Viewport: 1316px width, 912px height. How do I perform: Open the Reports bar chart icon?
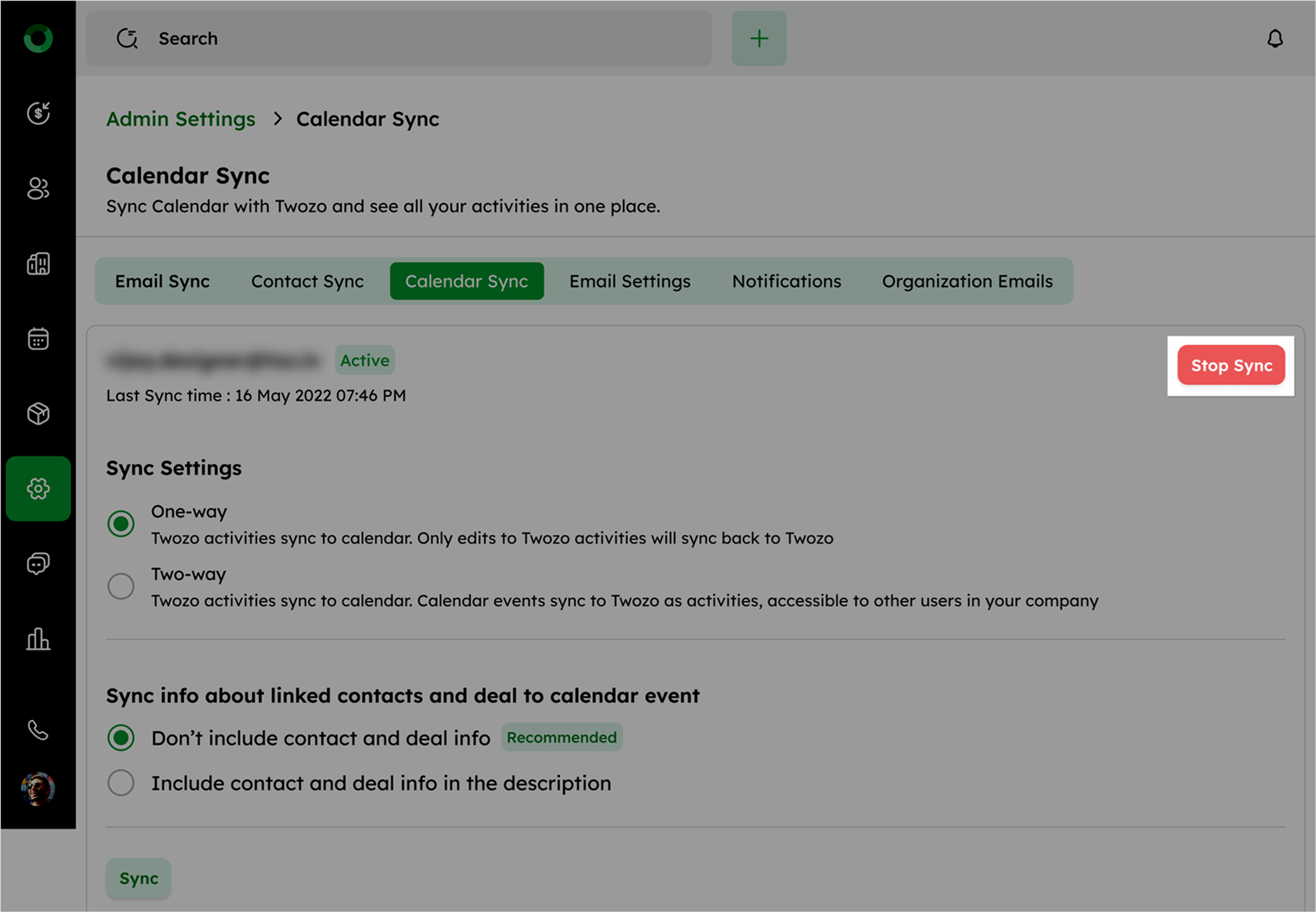38,639
